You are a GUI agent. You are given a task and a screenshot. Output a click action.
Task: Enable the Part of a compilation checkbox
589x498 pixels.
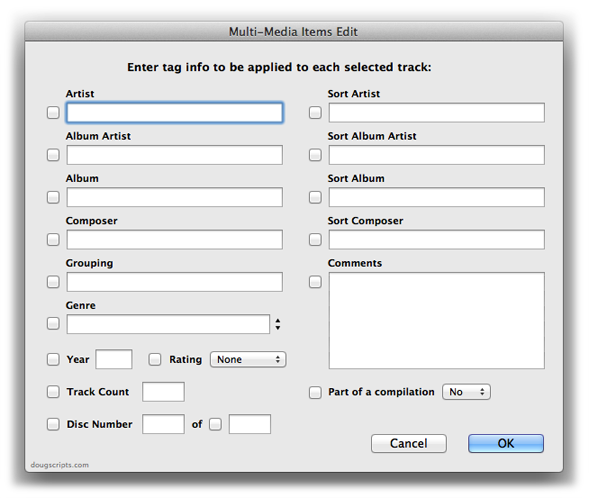[x=315, y=392]
